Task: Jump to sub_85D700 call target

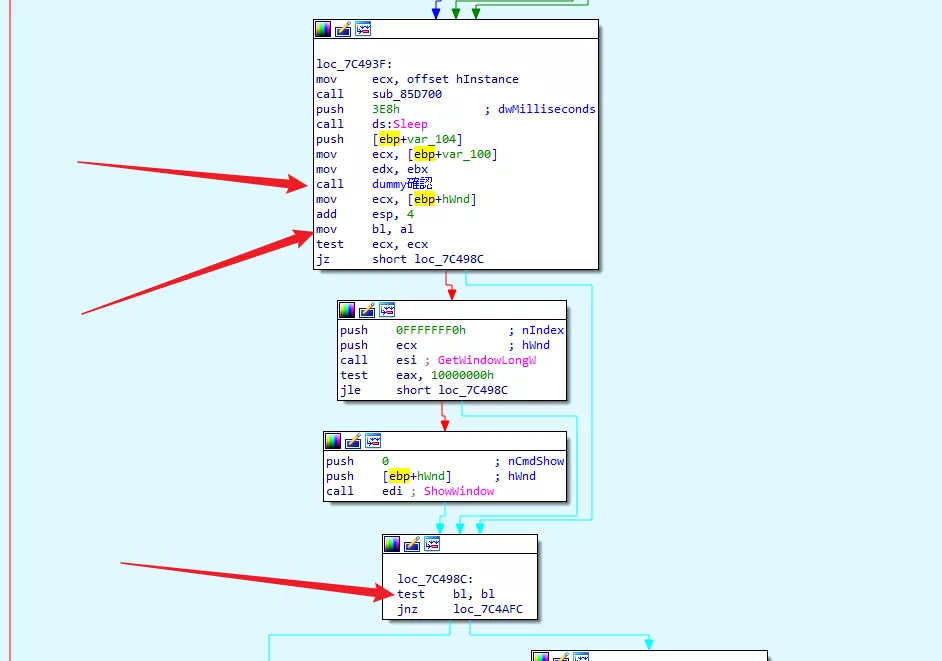Action: click(407, 94)
